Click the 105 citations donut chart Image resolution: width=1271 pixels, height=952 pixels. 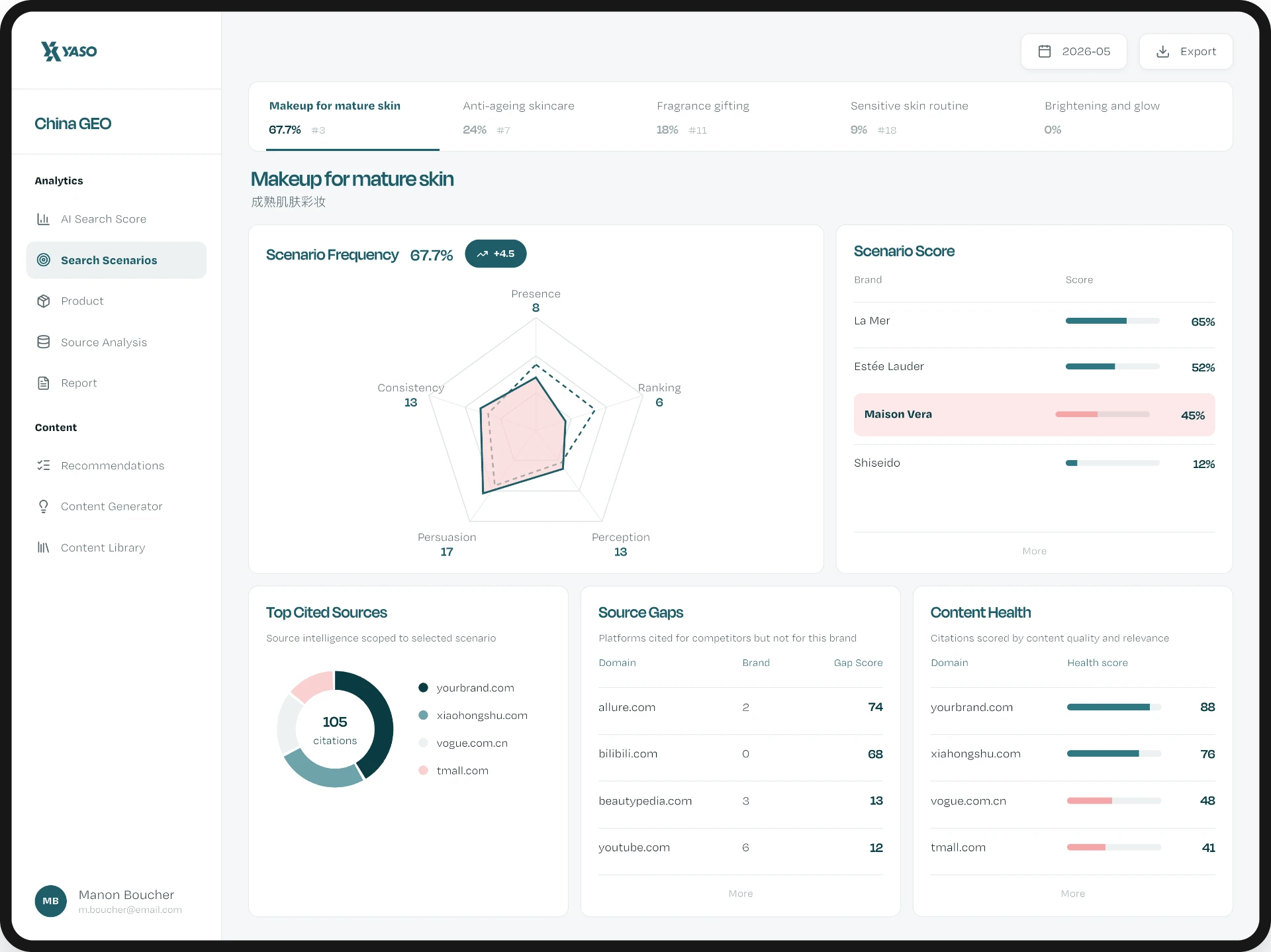(335, 729)
